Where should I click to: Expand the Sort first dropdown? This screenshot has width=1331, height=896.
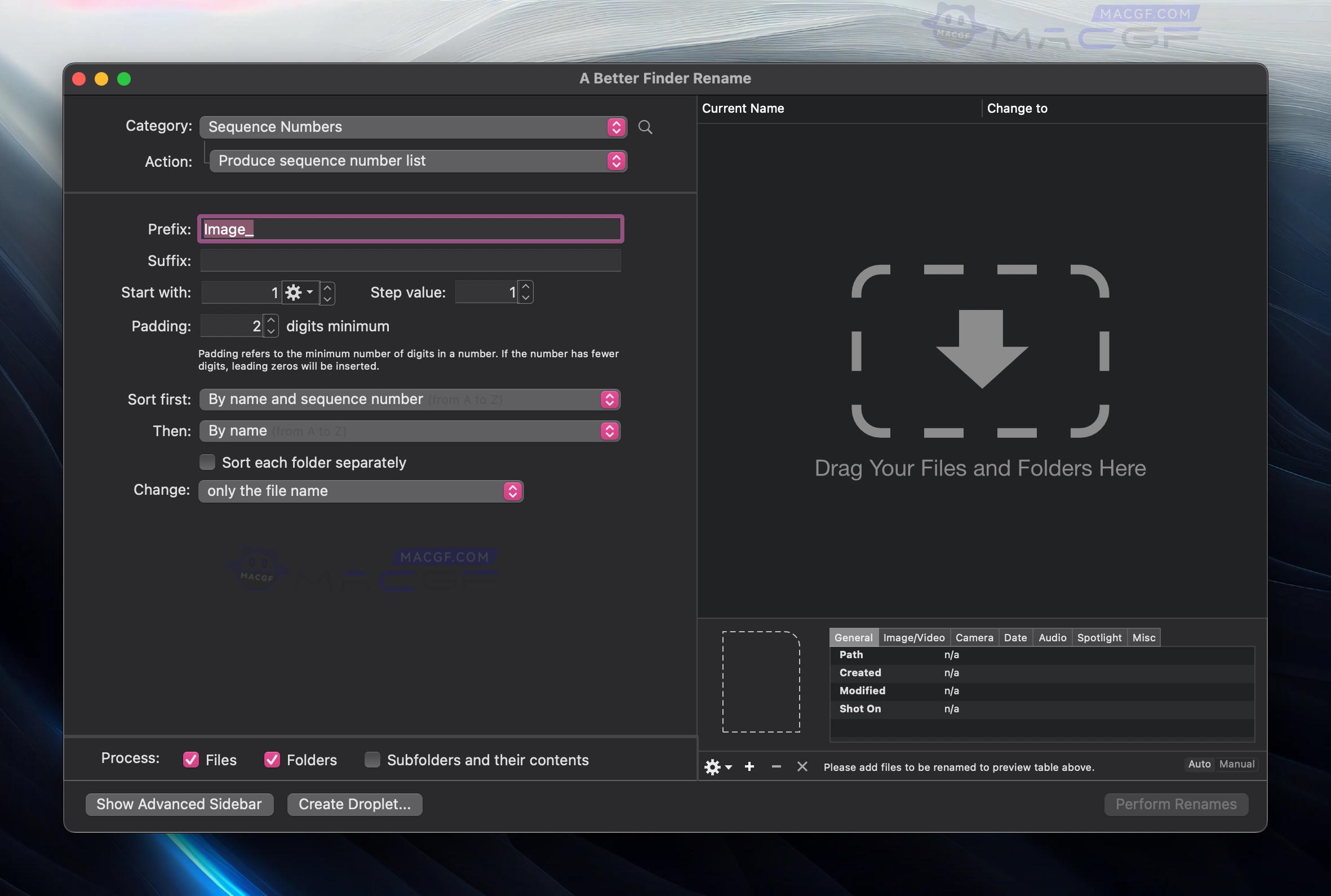point(410,399)
